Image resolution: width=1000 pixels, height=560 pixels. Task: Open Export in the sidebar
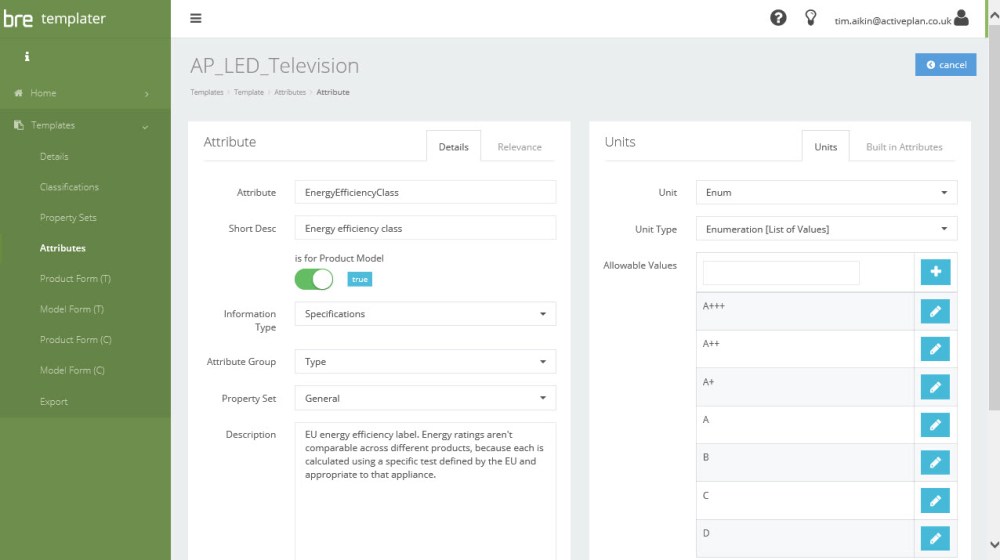pyautogui.click(x=54, y=402)
